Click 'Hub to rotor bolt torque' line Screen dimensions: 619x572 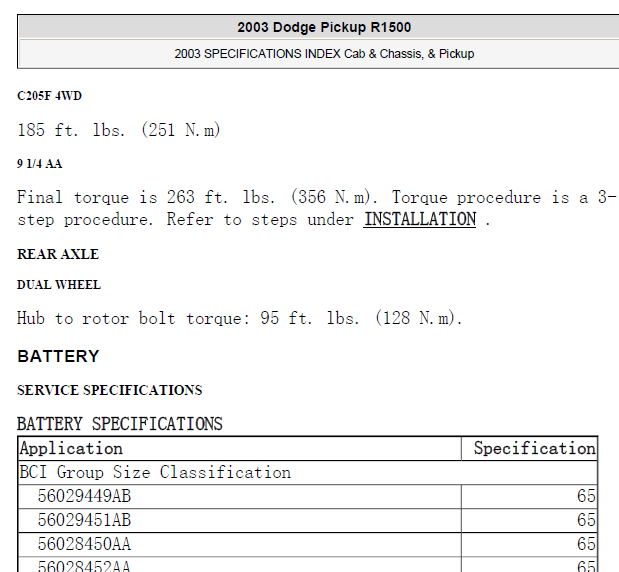[x=240, y=318]
